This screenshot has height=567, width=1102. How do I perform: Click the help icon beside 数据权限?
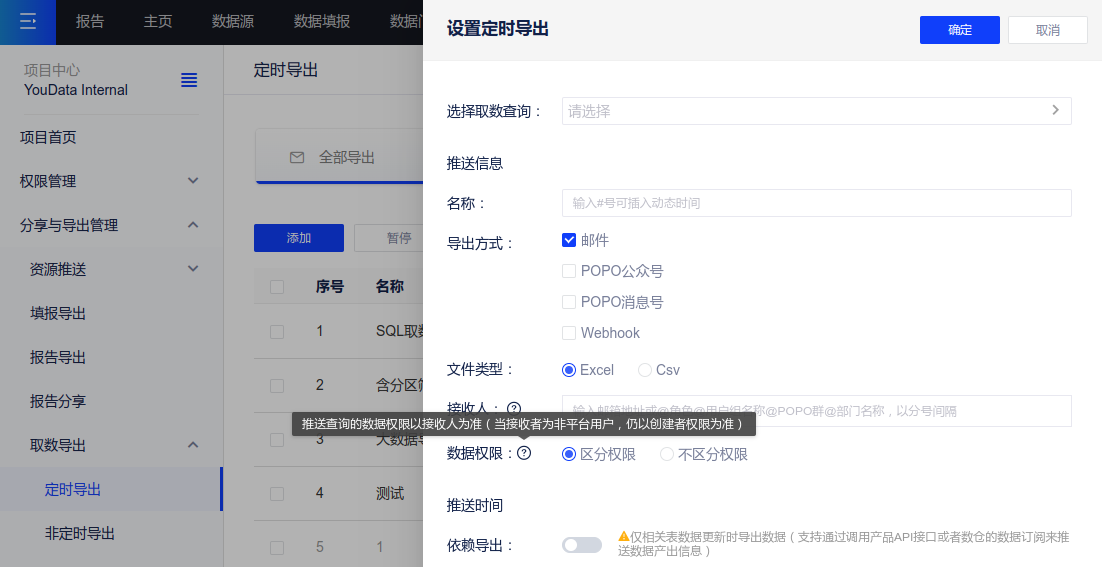pyautogui.click(x=524, y=453)
